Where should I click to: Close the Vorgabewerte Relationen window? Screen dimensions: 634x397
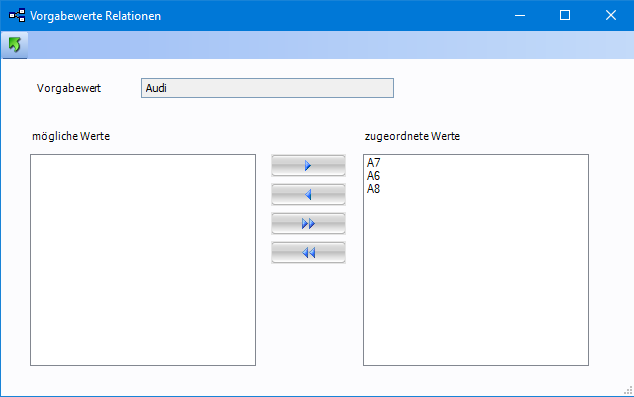pyautogui.click(x=611, y=15)
